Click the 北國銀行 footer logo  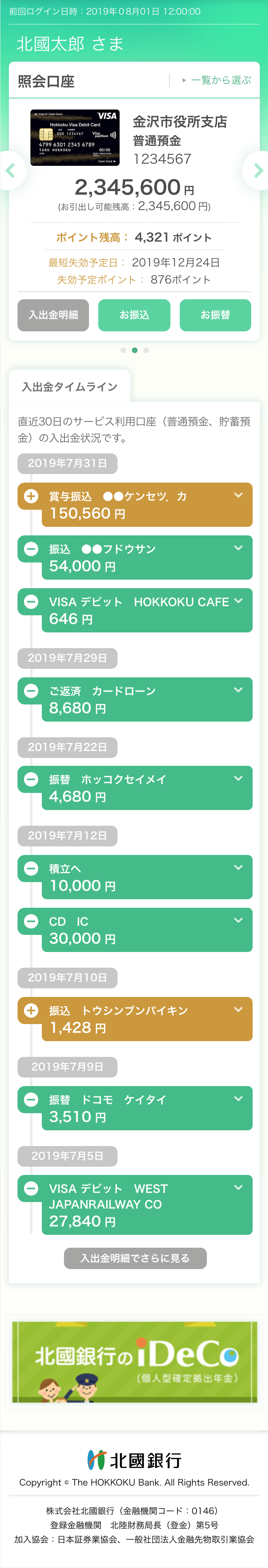[x=134, y=1460]
